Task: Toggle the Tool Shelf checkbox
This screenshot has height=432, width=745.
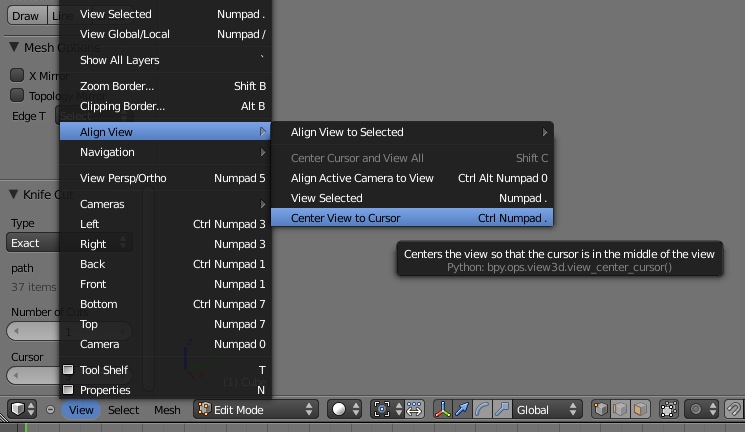Action: 68,369
